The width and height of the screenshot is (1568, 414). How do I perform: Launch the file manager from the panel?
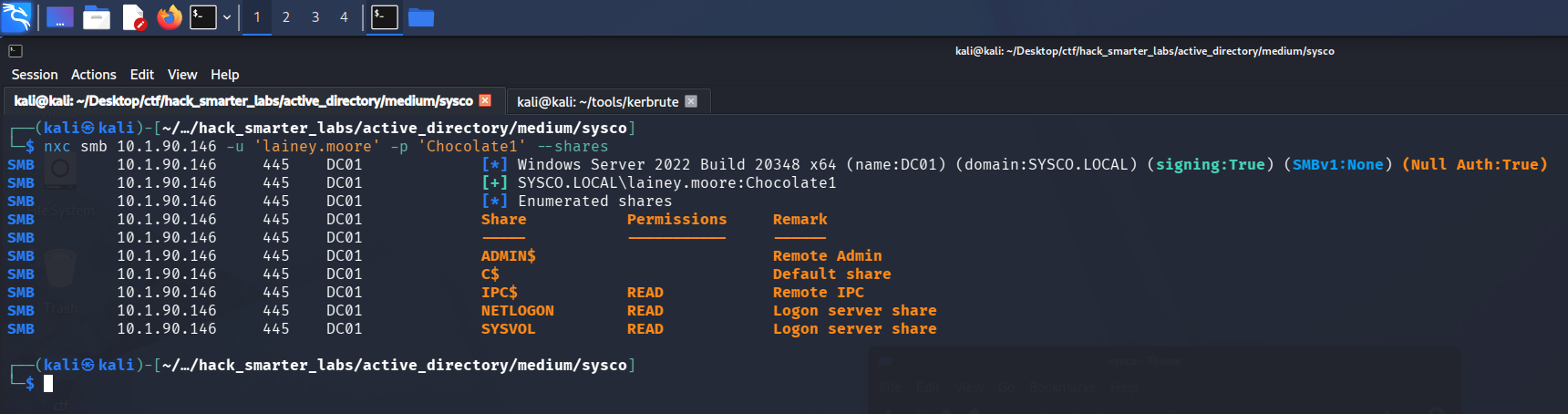pyautogui.click(x=96, y=17)
